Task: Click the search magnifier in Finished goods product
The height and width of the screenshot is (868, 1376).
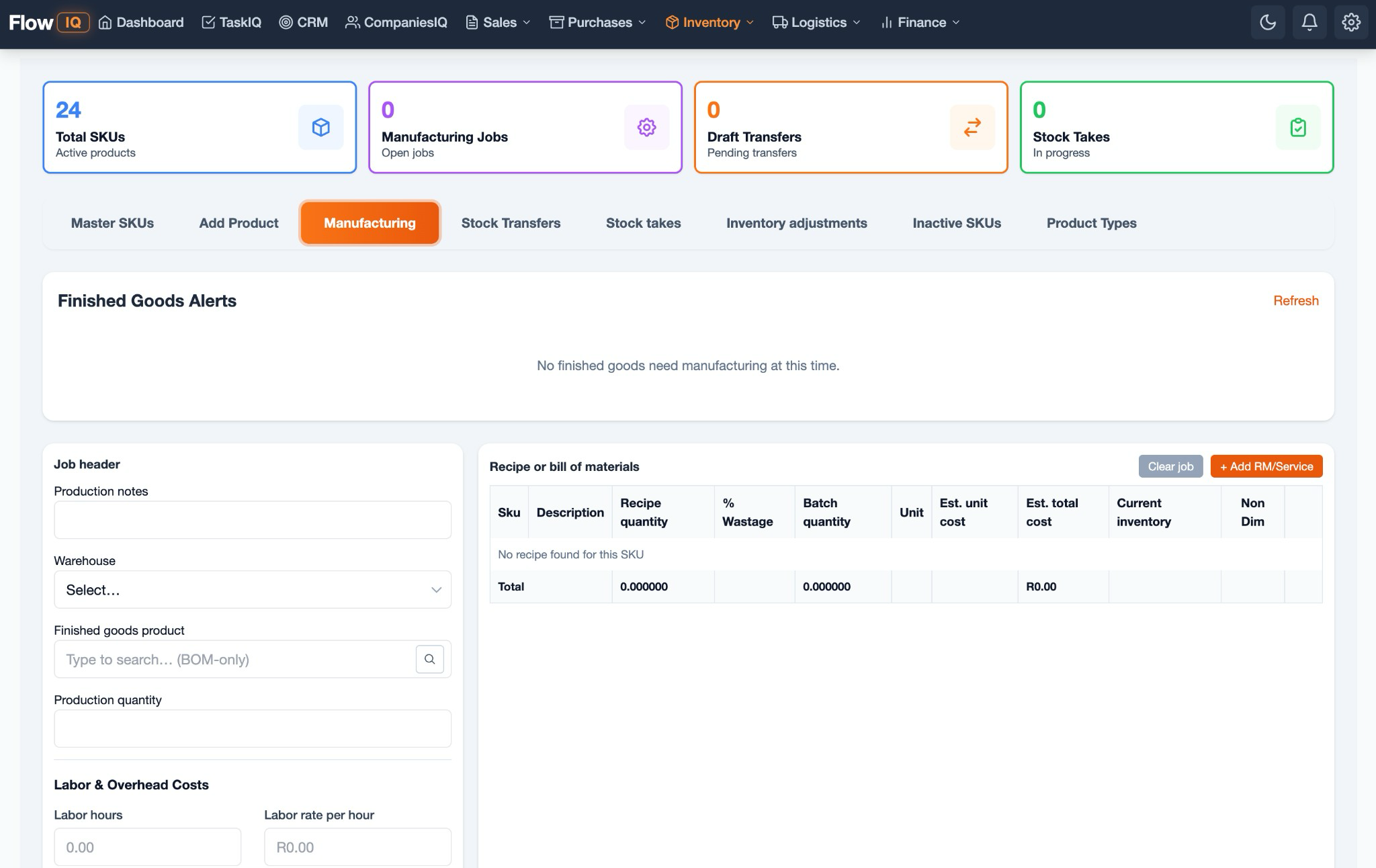Action: (429, 659)
